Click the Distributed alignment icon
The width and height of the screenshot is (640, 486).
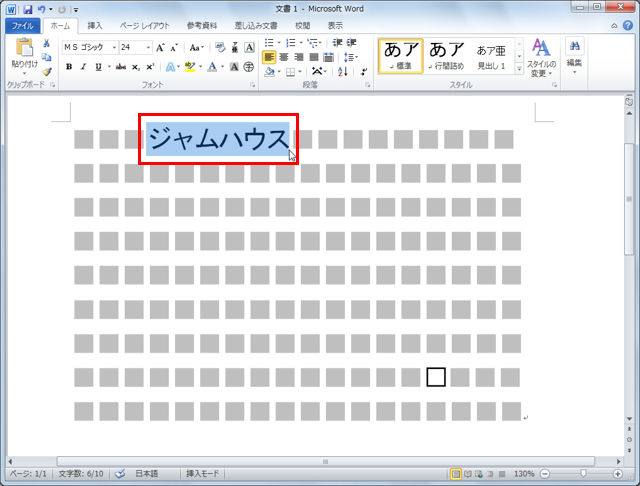click(x=329, y=57)
